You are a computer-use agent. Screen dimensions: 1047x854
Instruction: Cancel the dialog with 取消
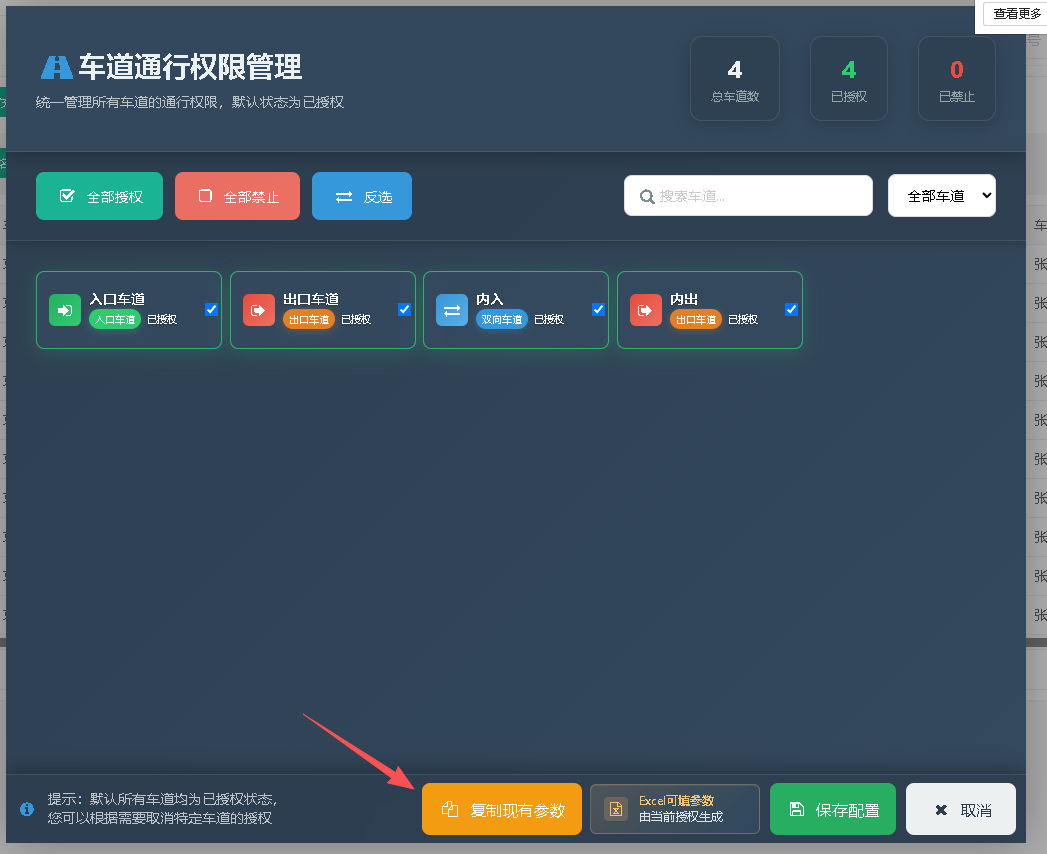[x=961, y=809]
